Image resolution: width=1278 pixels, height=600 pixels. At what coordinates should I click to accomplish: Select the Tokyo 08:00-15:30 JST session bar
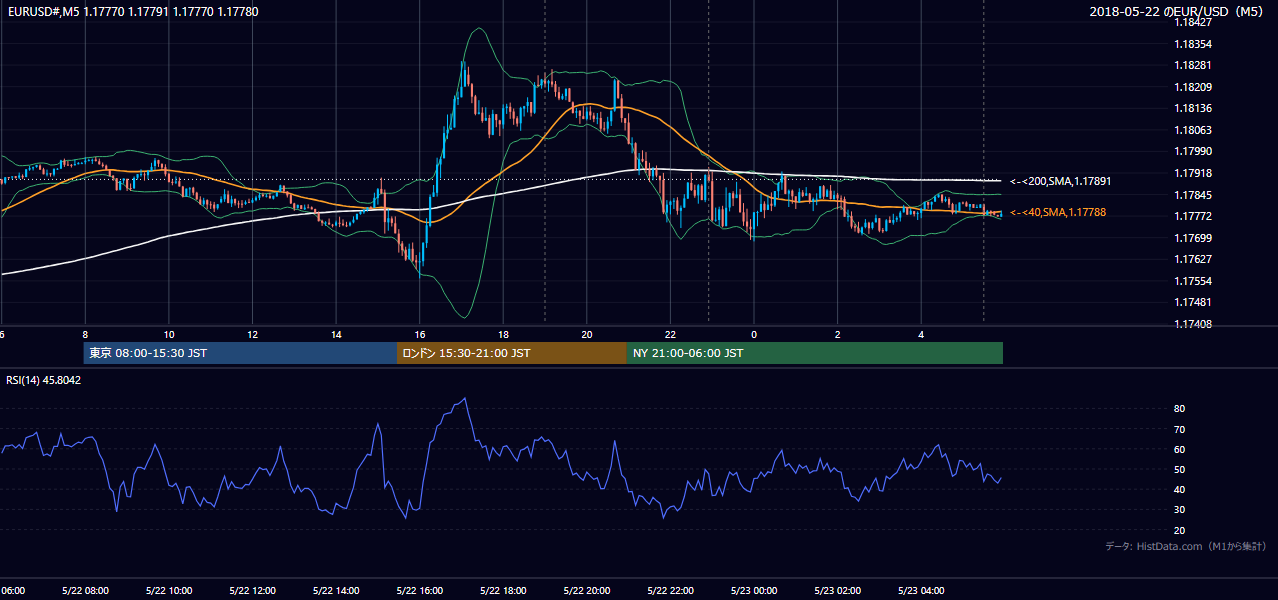[240, 353]
